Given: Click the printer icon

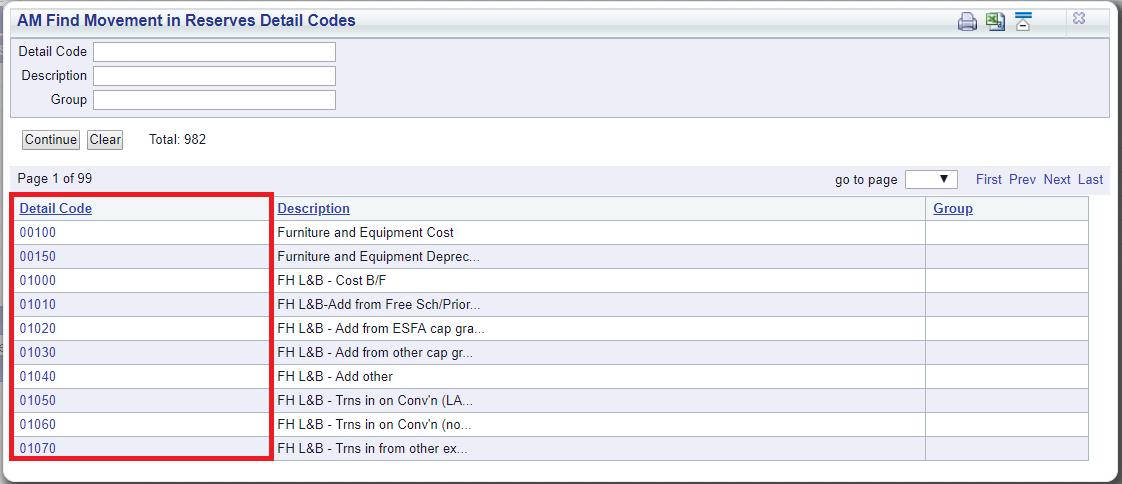Looking at the screenshot, I should point(967,21).
